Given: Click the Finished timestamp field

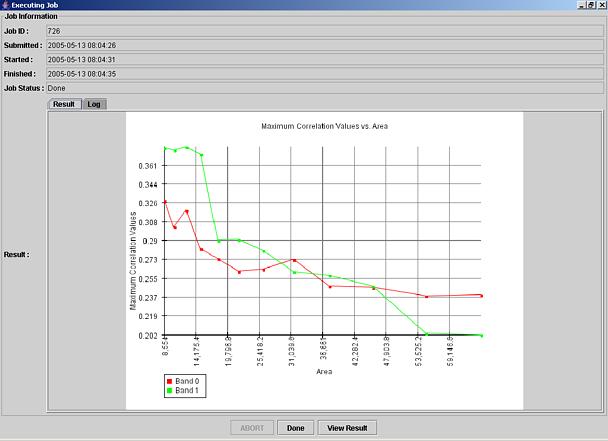Looking at the screenshot, I should tap(324, 73).
